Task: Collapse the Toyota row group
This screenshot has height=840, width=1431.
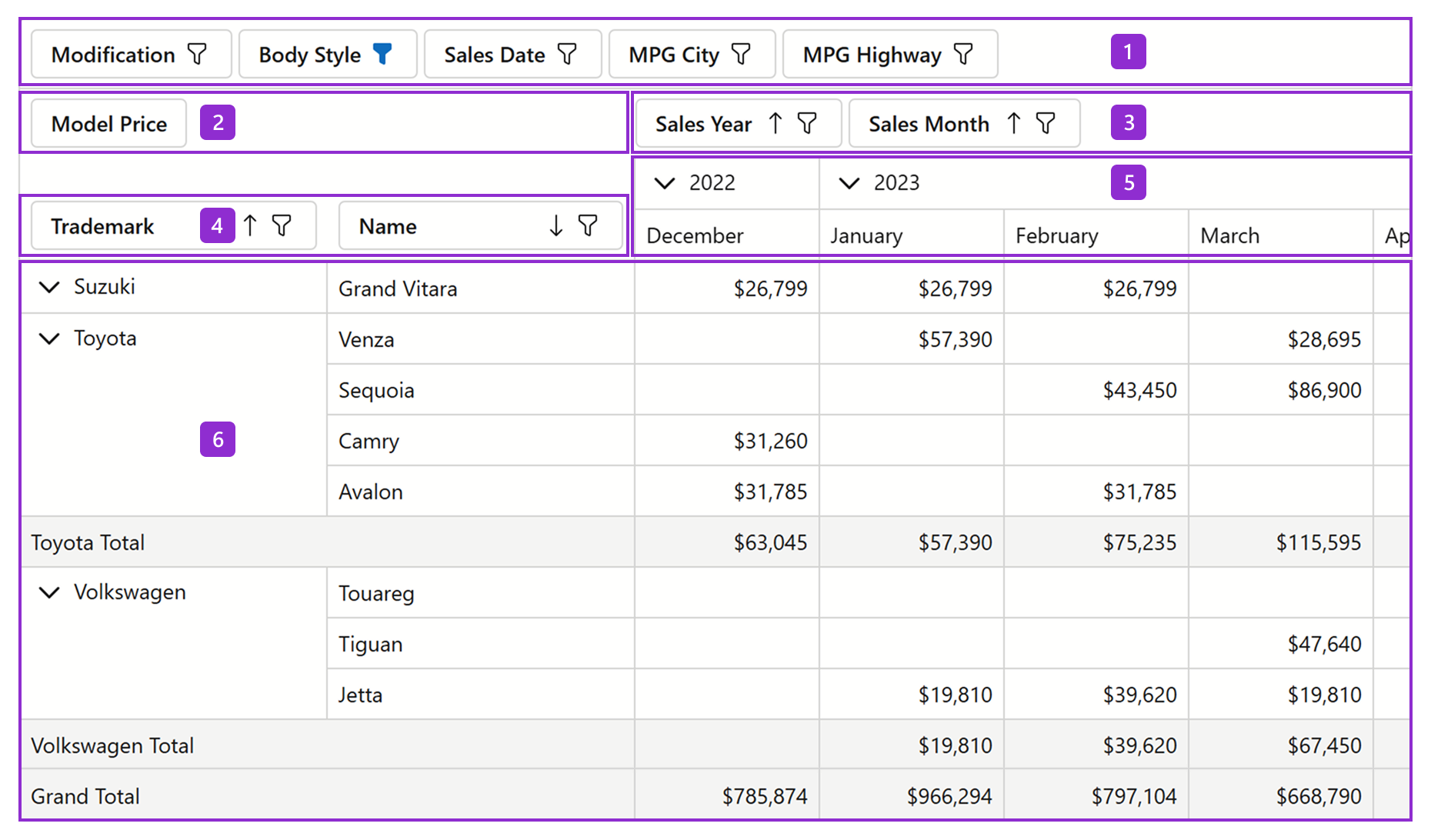Action: 49,338
